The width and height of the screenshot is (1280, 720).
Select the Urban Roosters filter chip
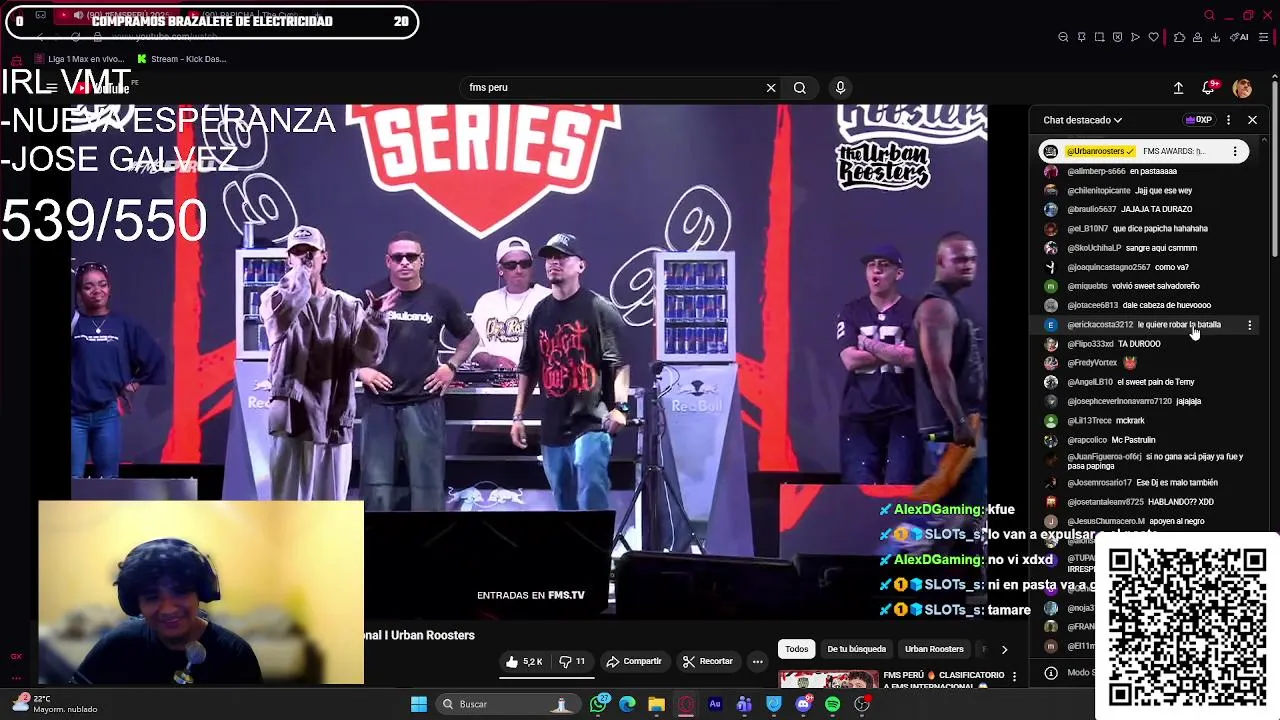point(934,649)
